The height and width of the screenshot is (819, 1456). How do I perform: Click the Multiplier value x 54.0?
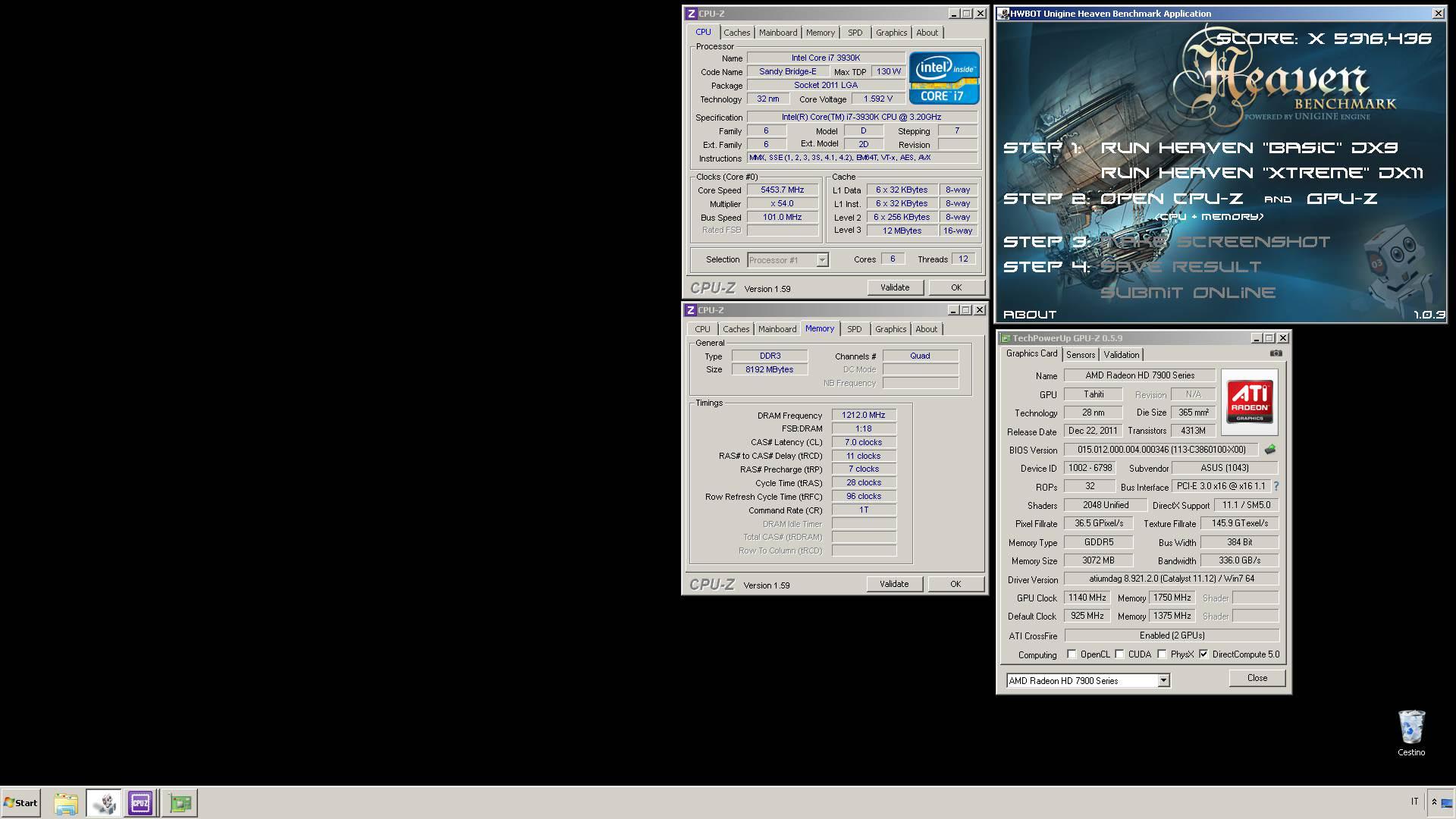pos(783,204)
